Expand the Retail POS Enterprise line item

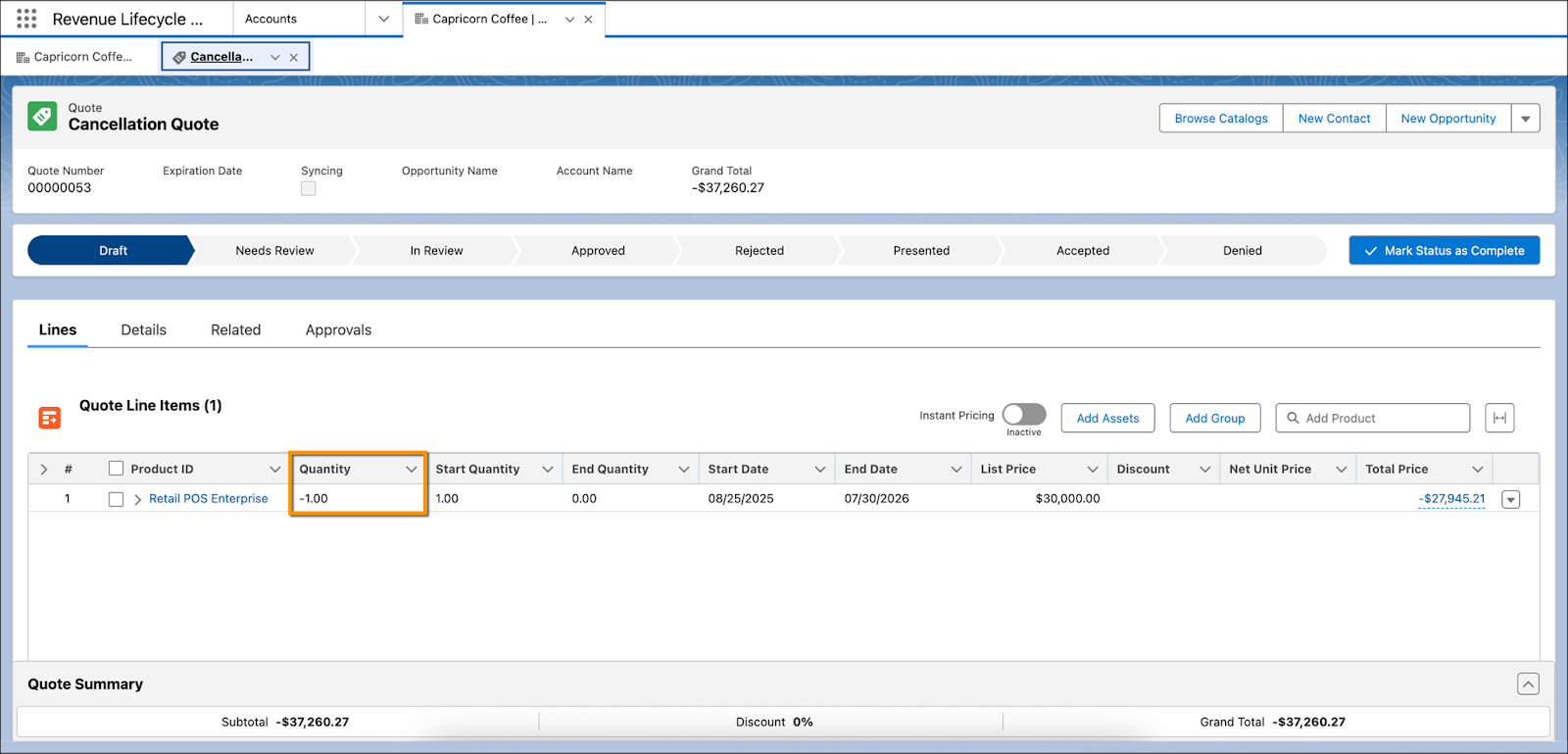coord(137,499)
